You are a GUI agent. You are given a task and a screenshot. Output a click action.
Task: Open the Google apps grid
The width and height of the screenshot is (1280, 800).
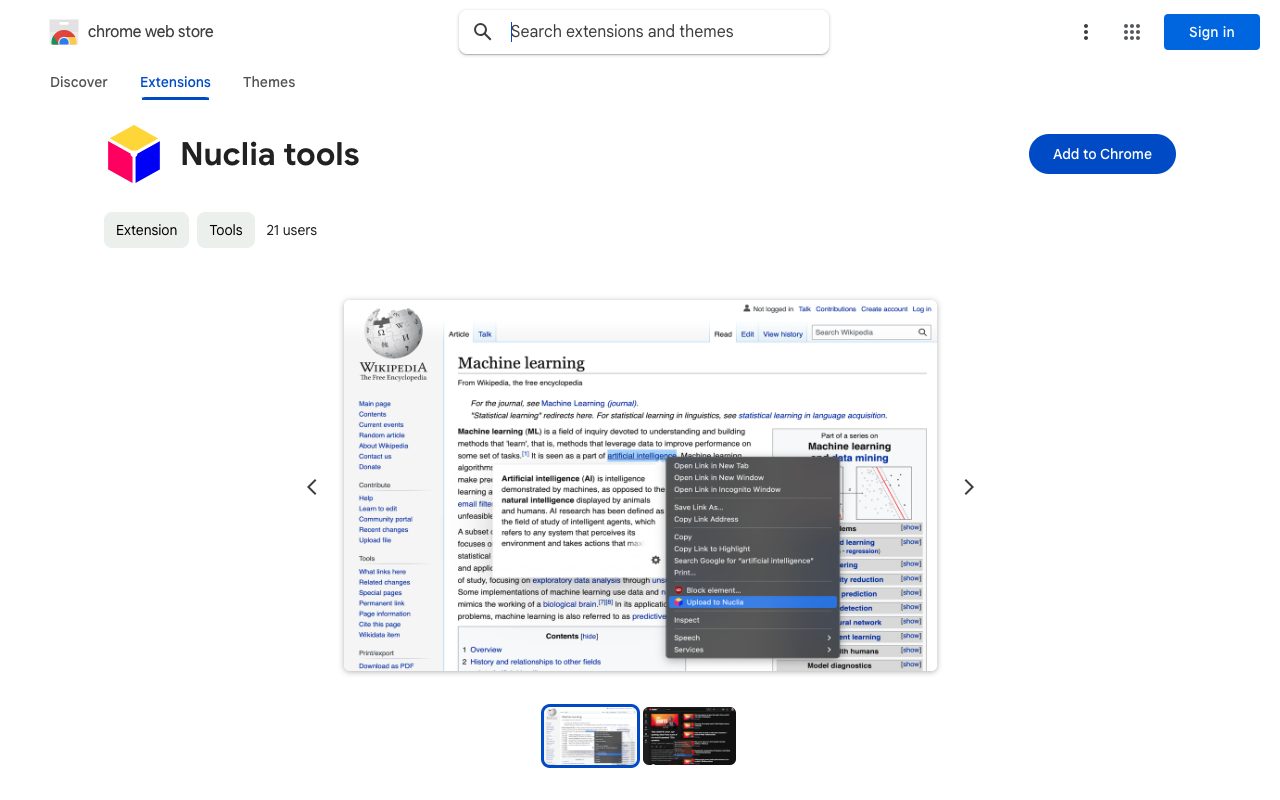[1132, 32]
